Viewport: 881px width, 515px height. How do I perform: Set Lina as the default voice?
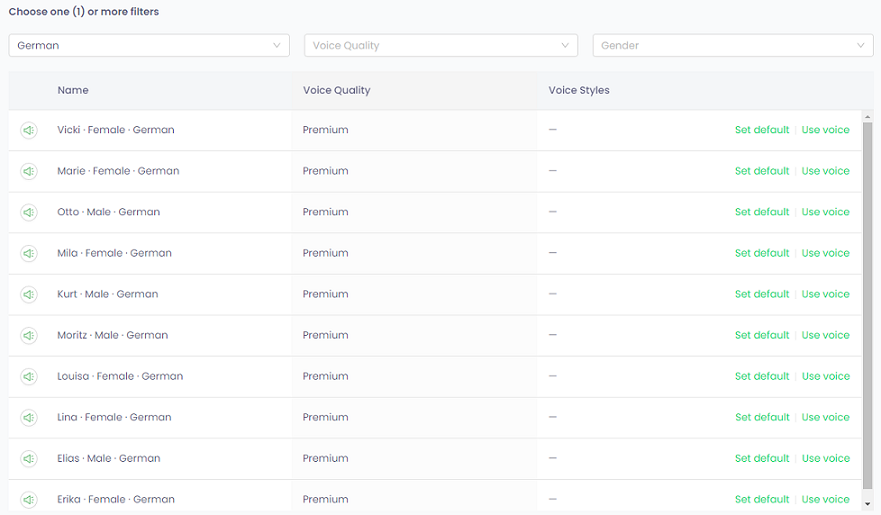point(762,417)
